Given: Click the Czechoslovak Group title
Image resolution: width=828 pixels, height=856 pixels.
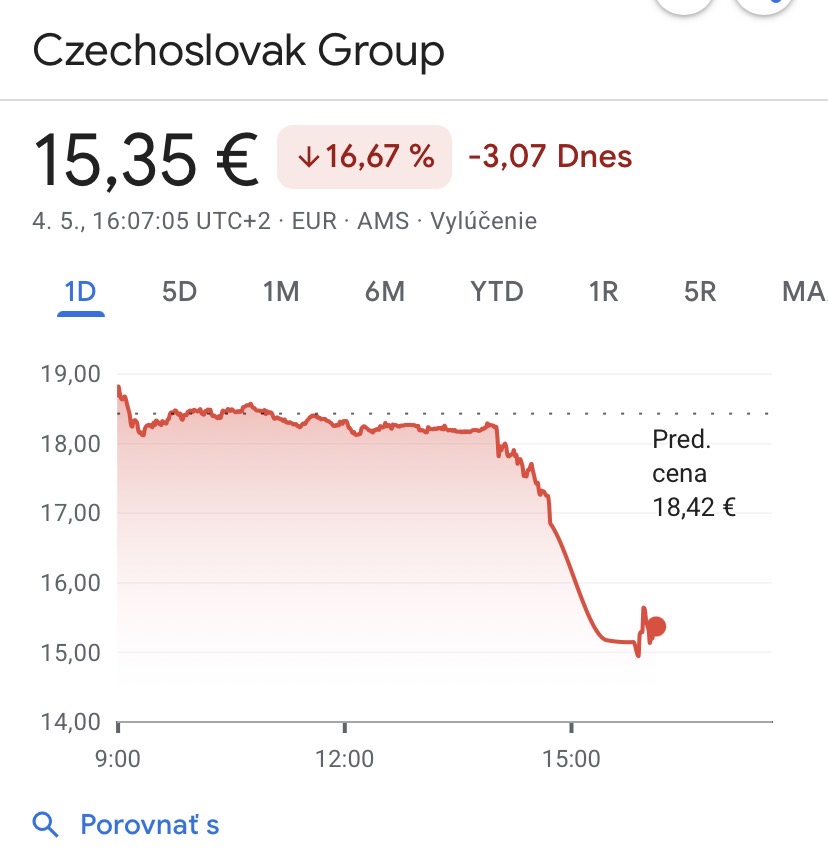Looking at the screenshot, I should tap(239, 50).
